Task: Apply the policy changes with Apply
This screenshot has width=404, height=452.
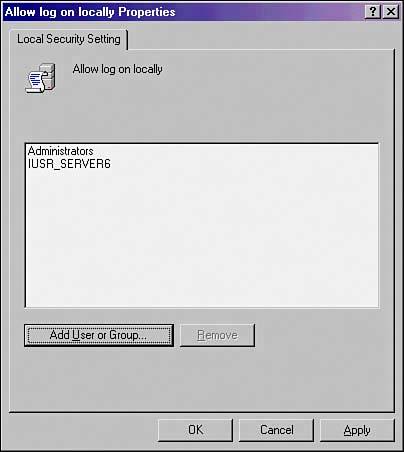Action: [357, 430]
